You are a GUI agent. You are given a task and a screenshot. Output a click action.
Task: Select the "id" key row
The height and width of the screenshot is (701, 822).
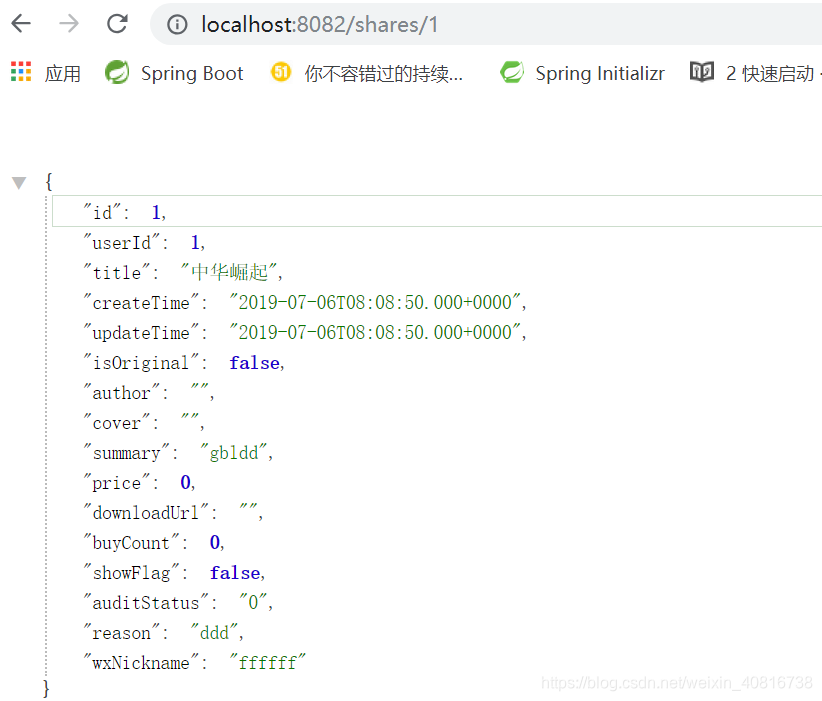pyautogui.click(x=437, y=211)
